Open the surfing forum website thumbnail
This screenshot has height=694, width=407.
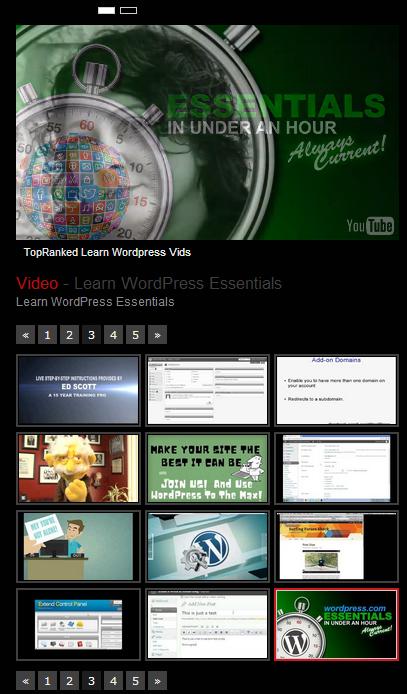click(x=336, y=546)
